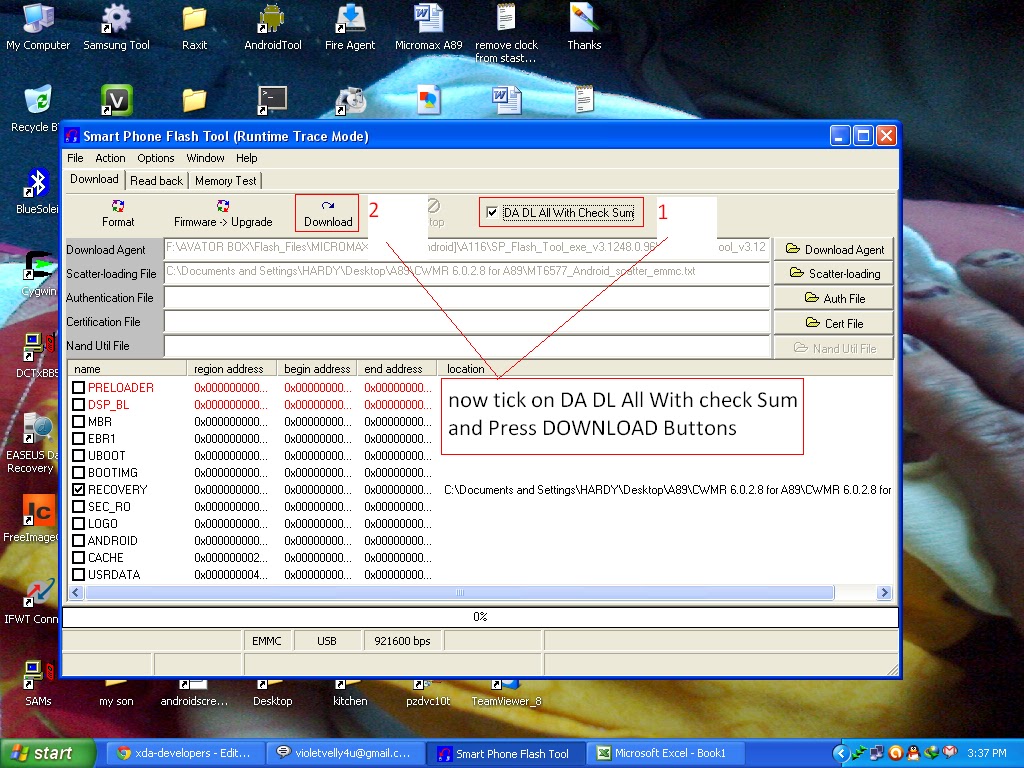Check the DSP_BL partition checkbox

pyautogui.click(x=78, y=404)
